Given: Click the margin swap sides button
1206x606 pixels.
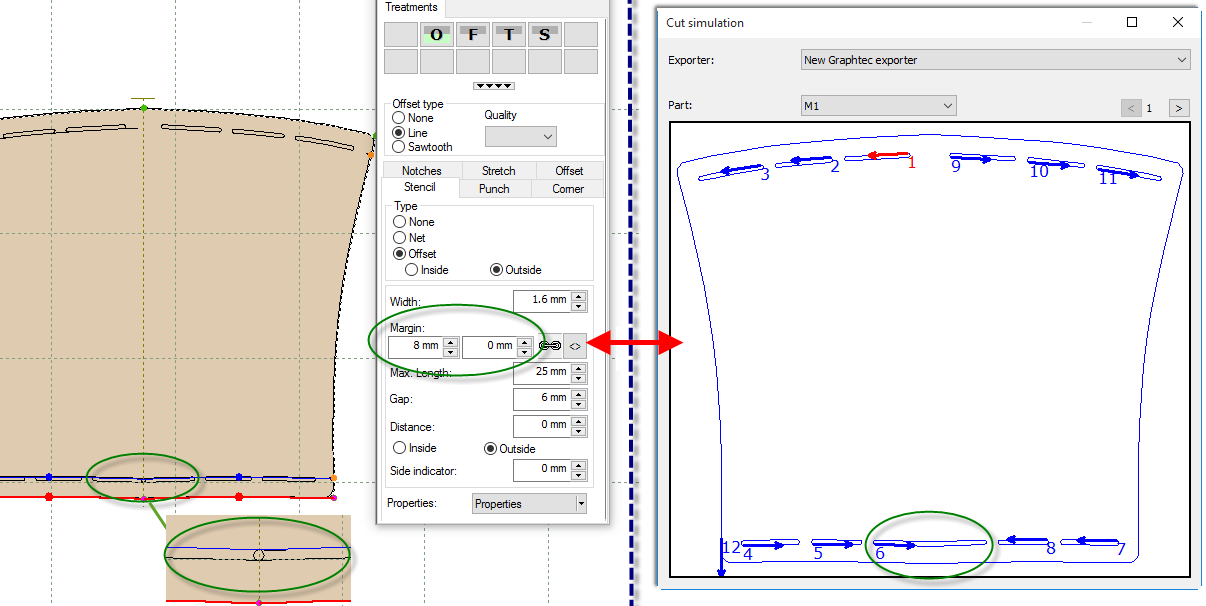Looking at the screenshot, I should click(575, 345).
